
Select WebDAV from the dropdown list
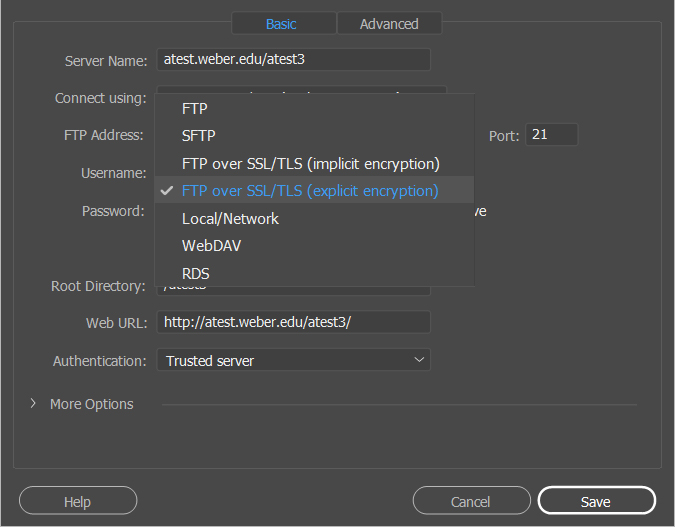pos(211,245)
